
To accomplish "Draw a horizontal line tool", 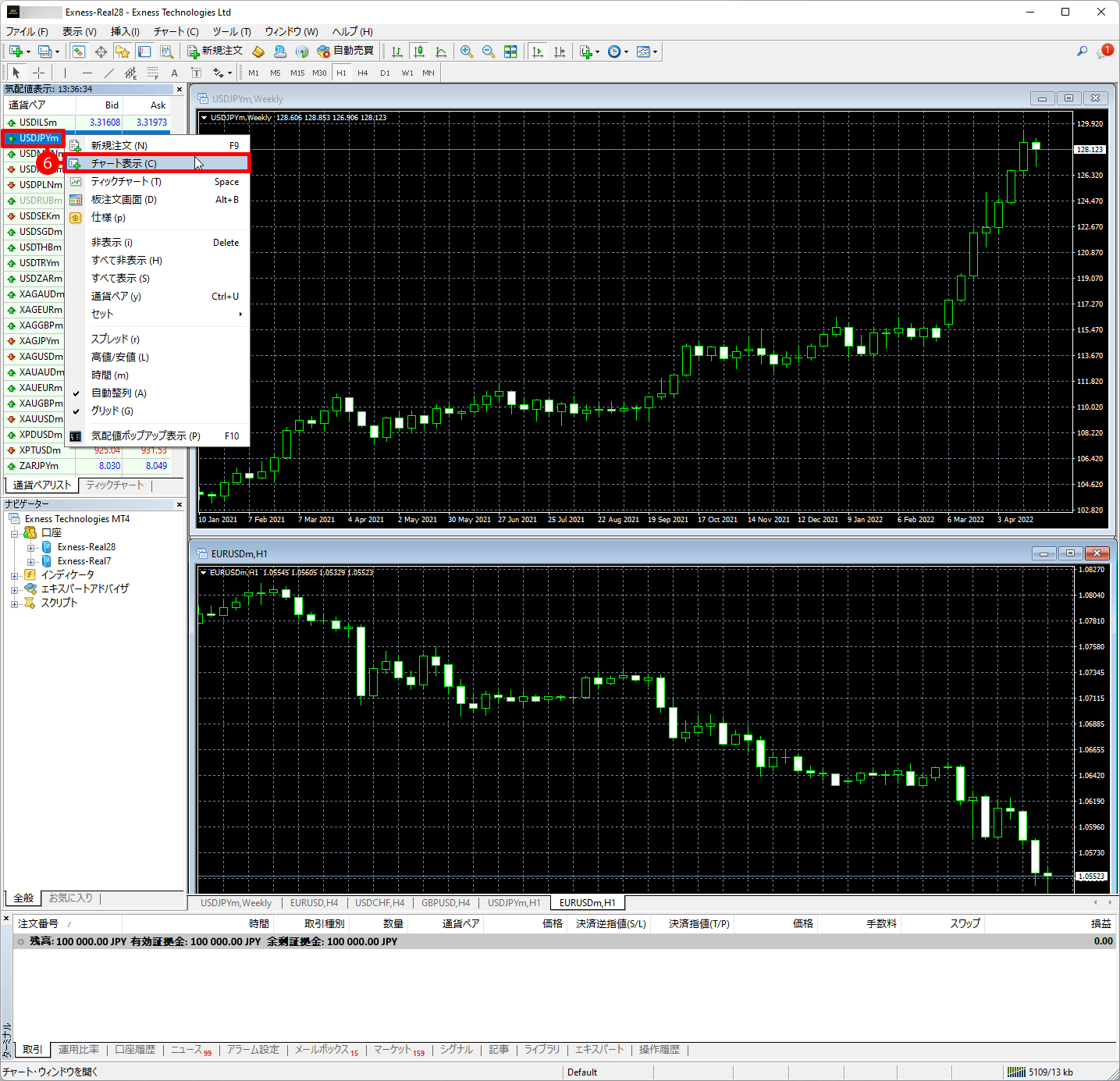I will 87,73.
